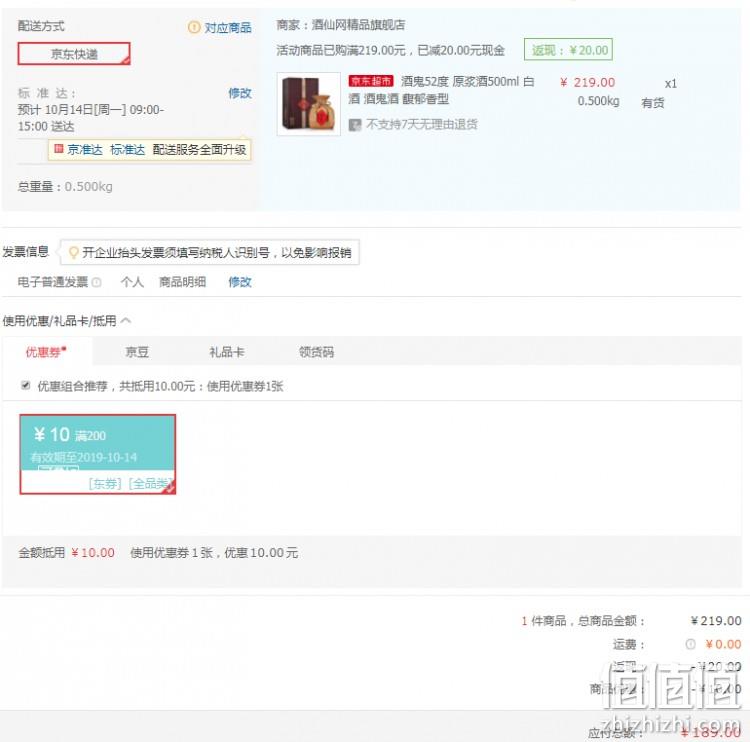
Task: Toggle the 优惠组合推荐 checkbox
Action: pos(26,385)
